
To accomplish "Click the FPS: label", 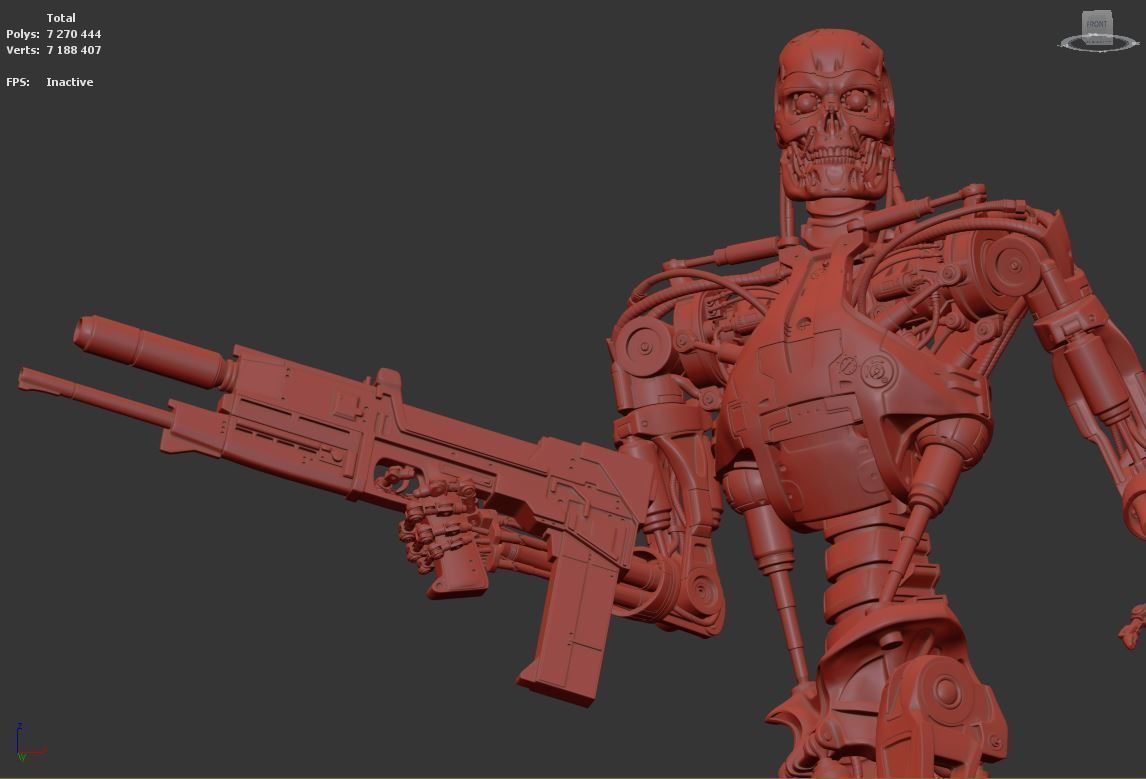I will pyautogui.click(x=18, y=83).
